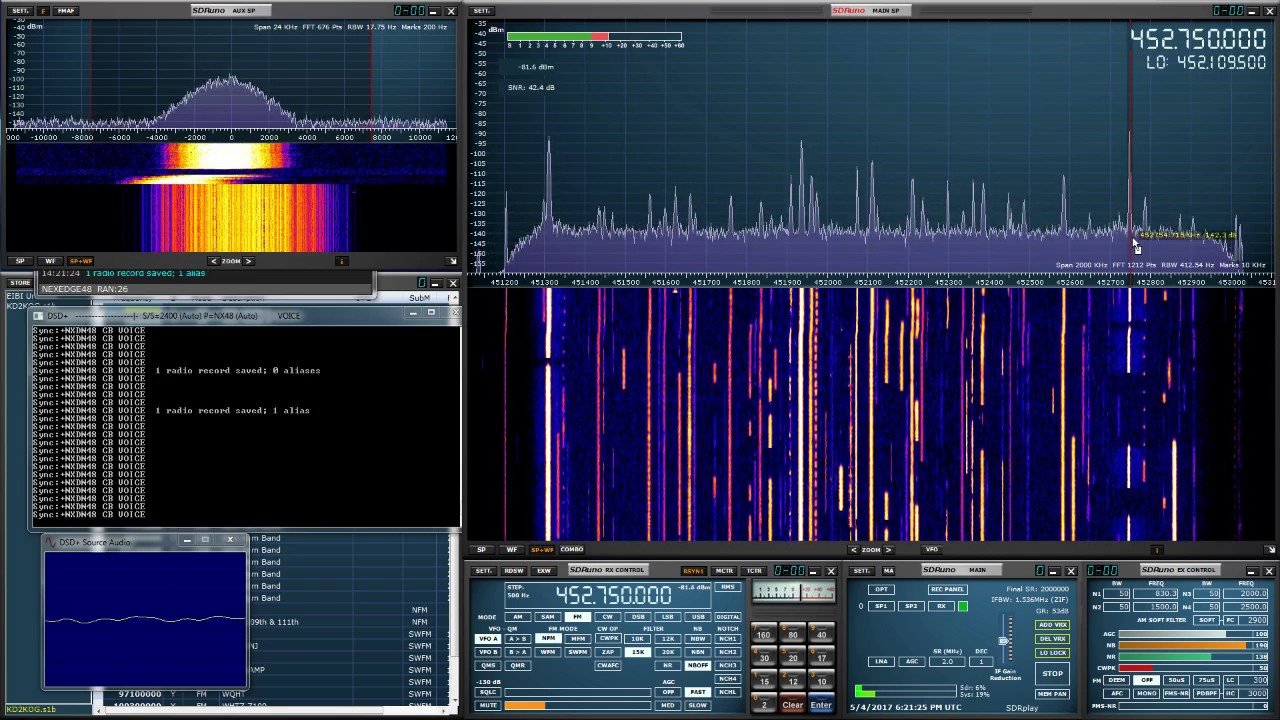Enable the NBW noise blanker
This screenshot has height=720, width=1280.
point(698,639)
